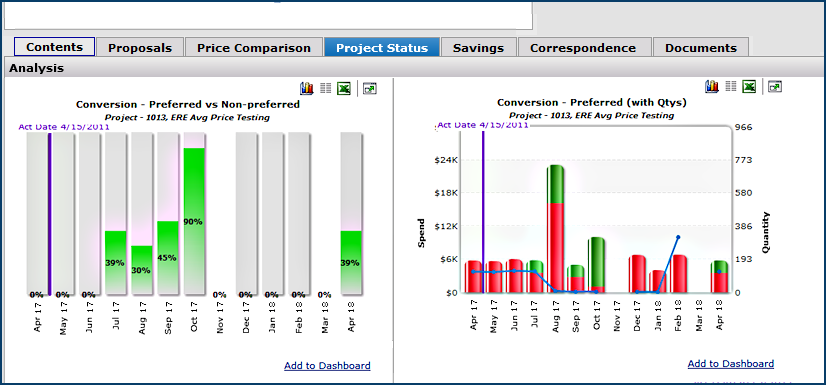
Task: Click the Apr 17 red spend bar
Action: click(x=473, y=277)
